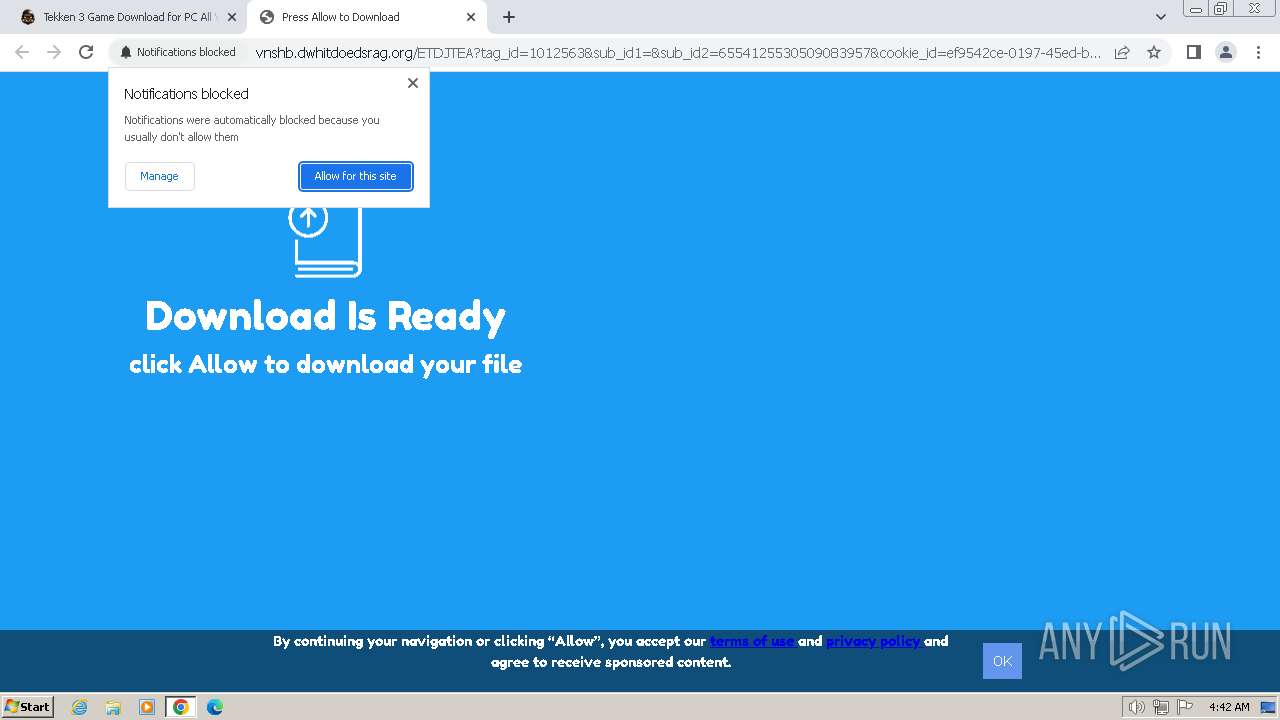The width and height of the screenshot is (1280, 720).
Task: Click Allow for this site button
Action: [x=355, y=176]
